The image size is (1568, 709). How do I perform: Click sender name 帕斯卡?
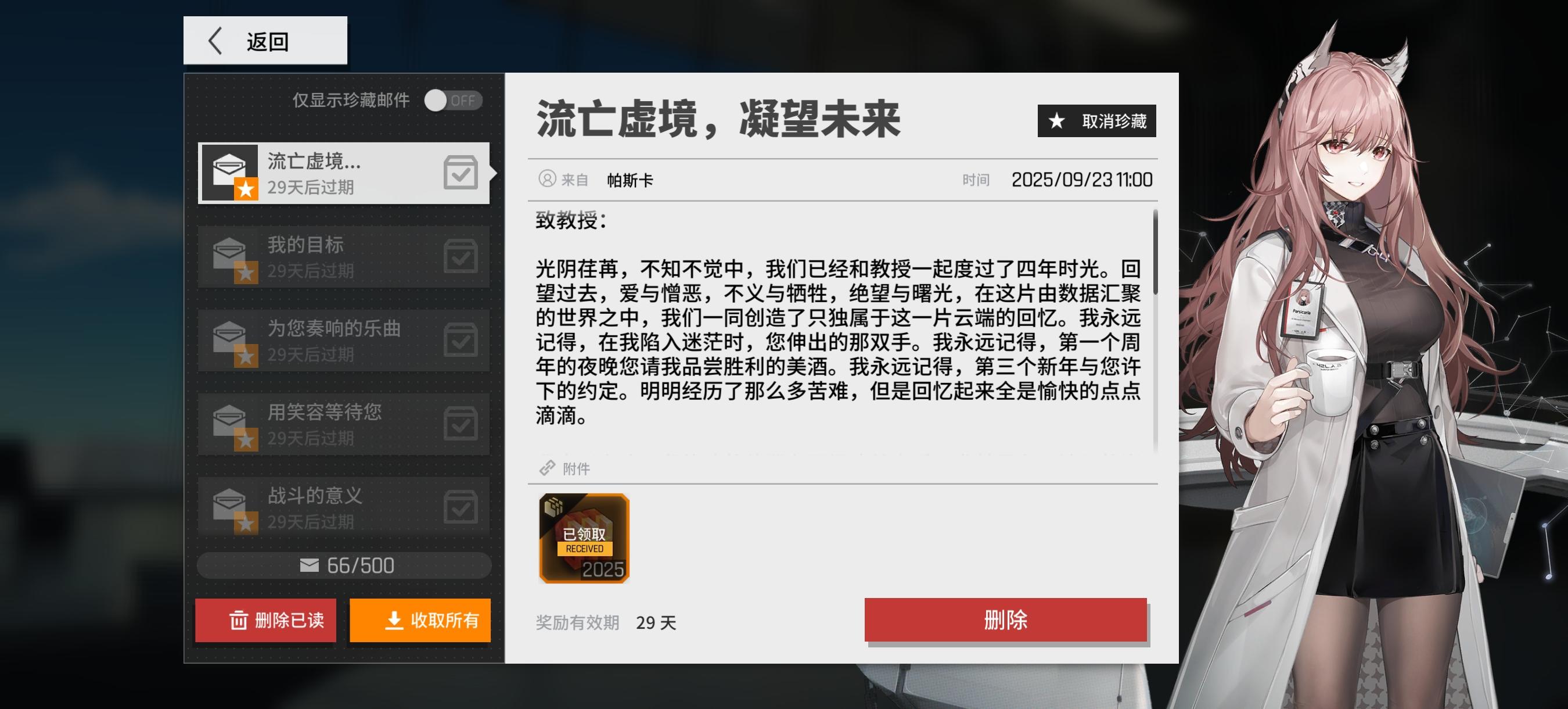pyautogui.click(x=630, y=180)
